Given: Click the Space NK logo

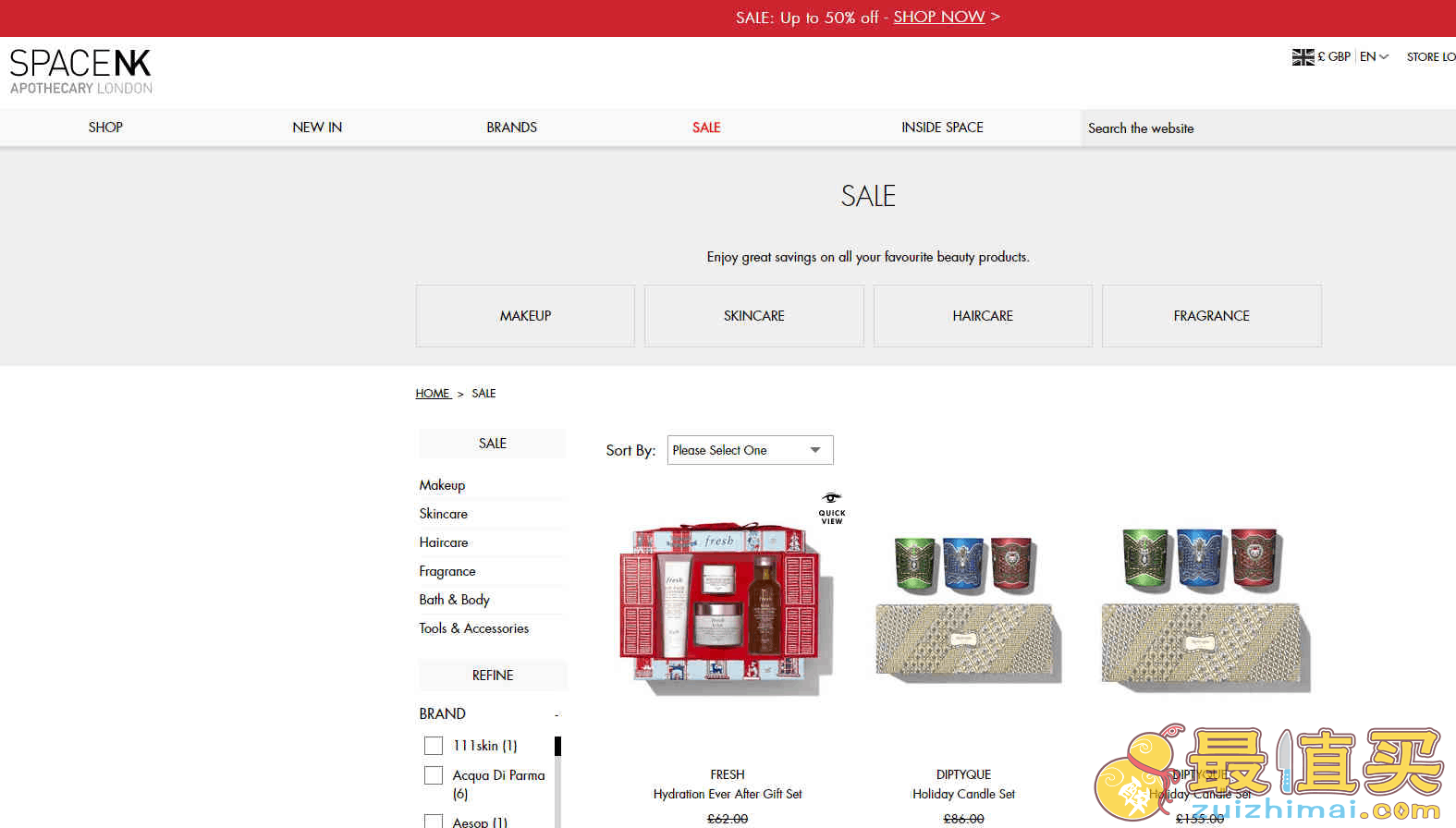Looking at the screenshot, I should pos(81,71).
